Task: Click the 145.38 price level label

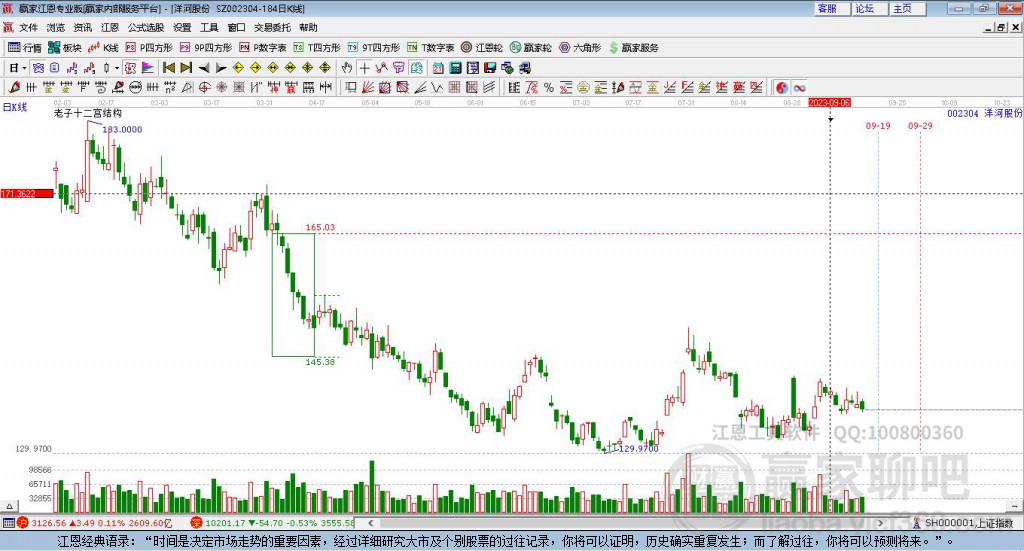Action: point(320,362)
